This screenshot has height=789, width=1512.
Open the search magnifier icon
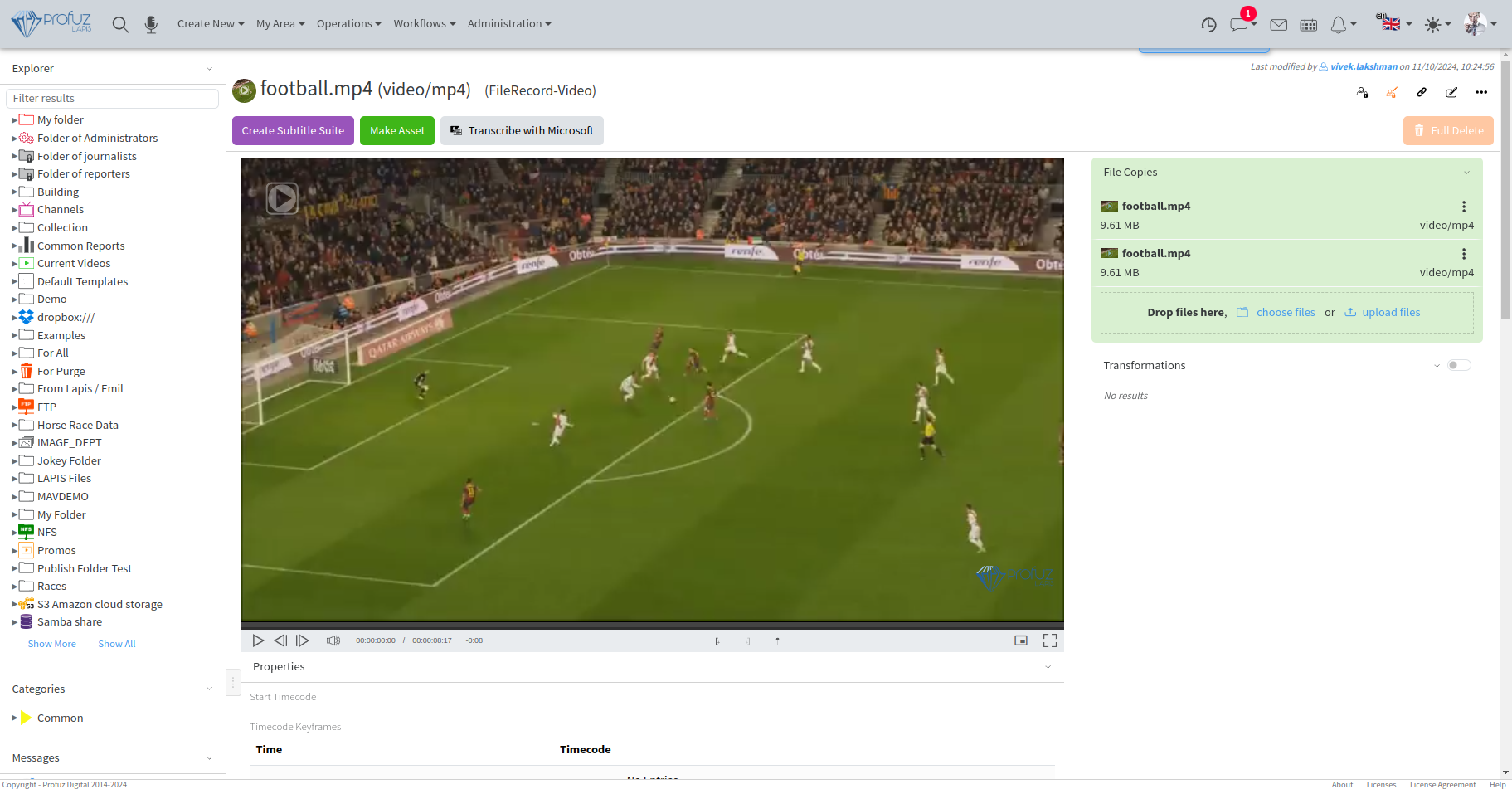[120, 24]
